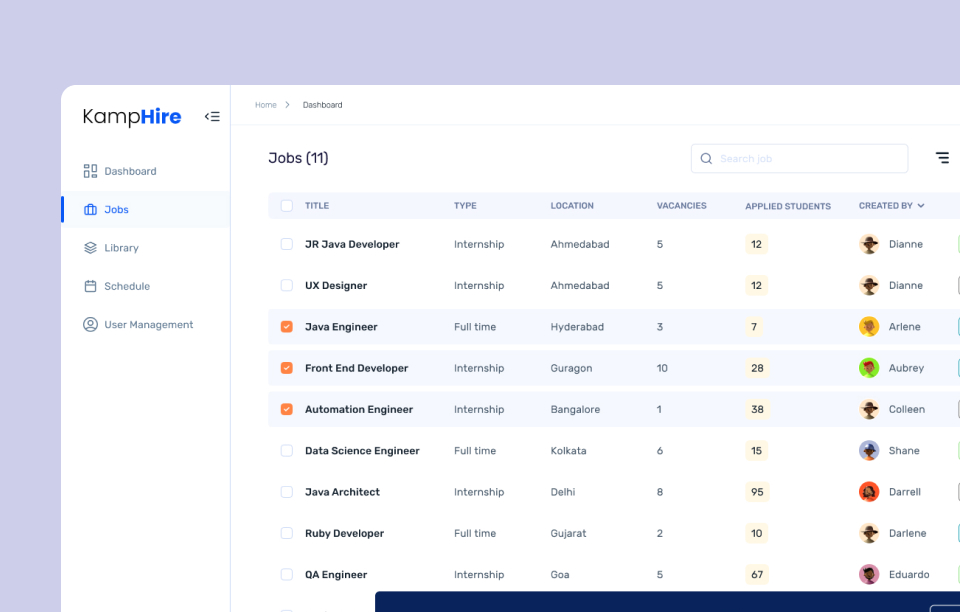Check the Java Architect row checkbox
This screenshot has width=960, height=612.
pyautogui.click(x=287, y=492)
